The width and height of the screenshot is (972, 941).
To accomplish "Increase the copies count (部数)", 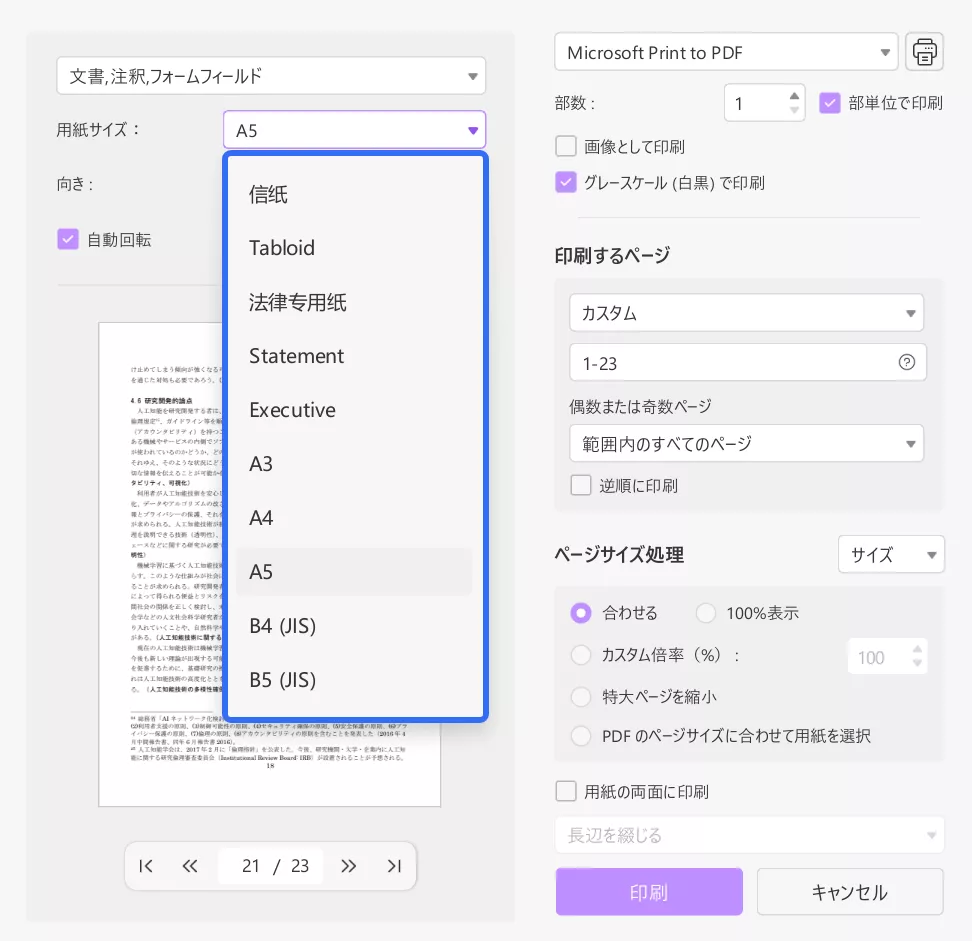I will coord(794,95).
